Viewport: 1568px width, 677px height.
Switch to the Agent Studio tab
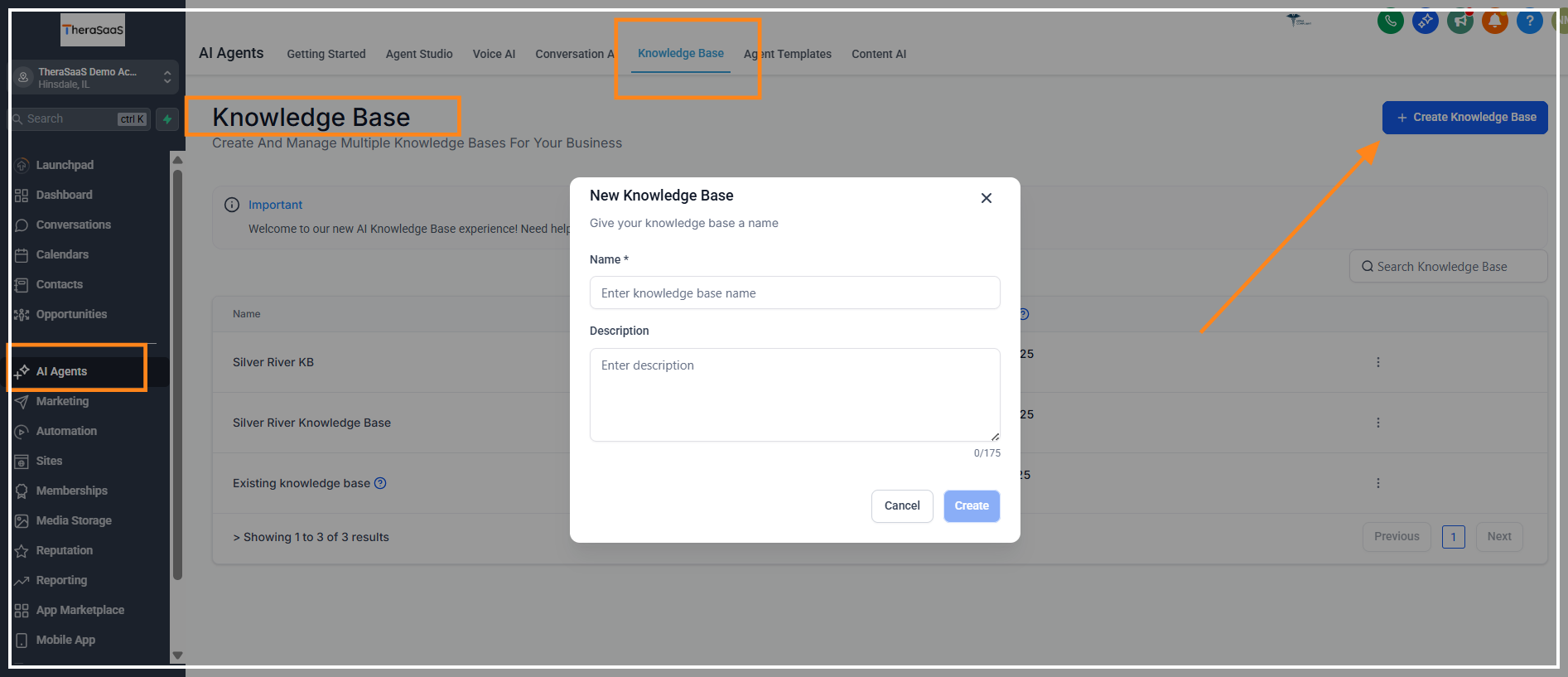tap(419, 54)
